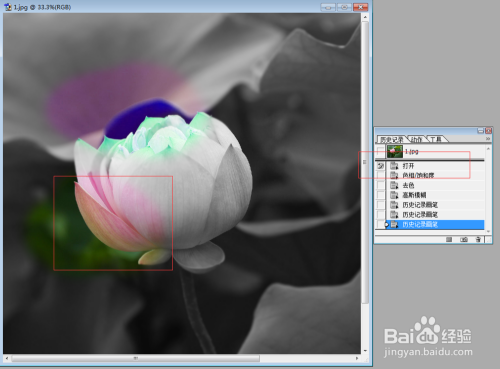This screenshot has height=369, width=500.
Task: Click document horizontal scrollbar left arrow
Action: [7, 358]
